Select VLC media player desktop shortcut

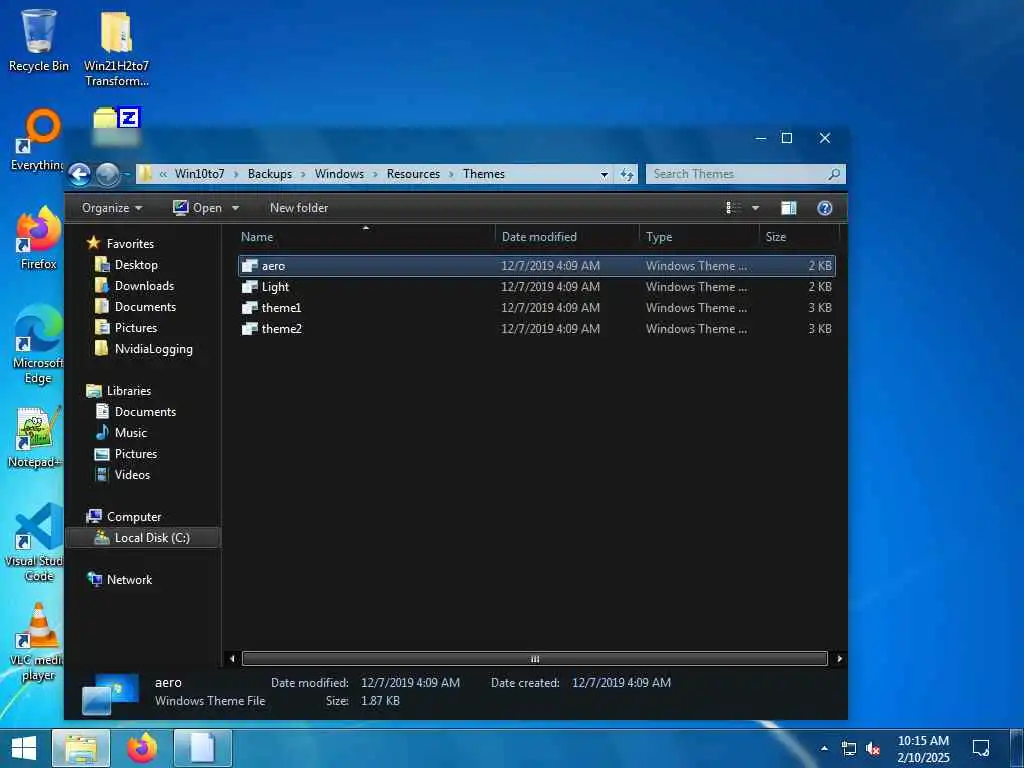pos(37,642)
